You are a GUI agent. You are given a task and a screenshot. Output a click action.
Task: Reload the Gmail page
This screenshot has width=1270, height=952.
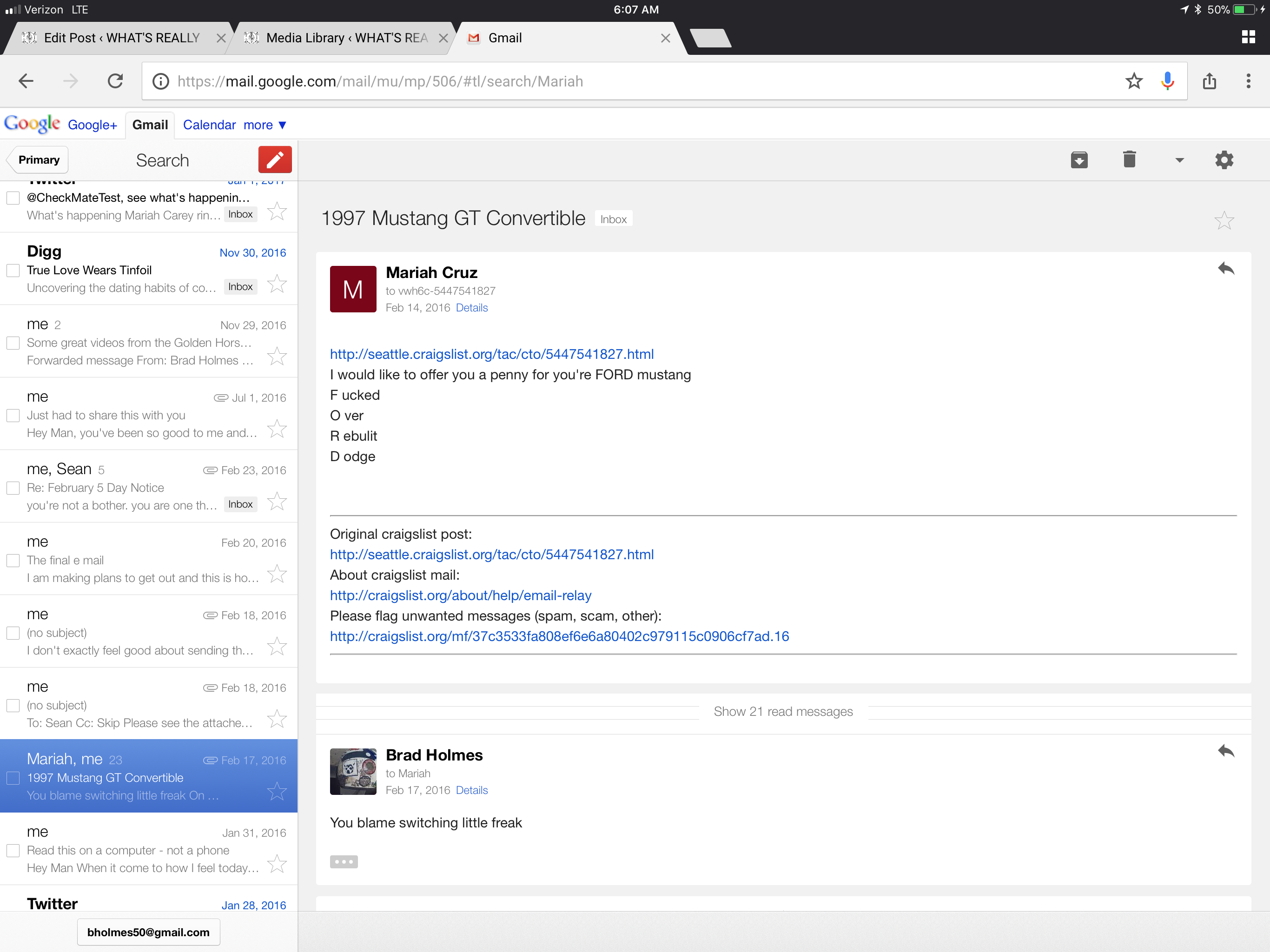click(115, 81)
